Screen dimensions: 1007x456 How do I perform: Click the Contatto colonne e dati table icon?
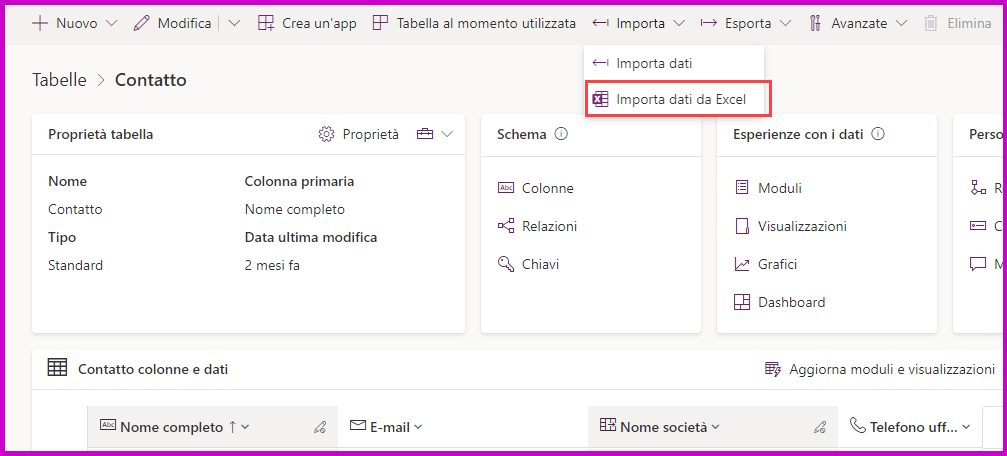[x=57, y=368]
